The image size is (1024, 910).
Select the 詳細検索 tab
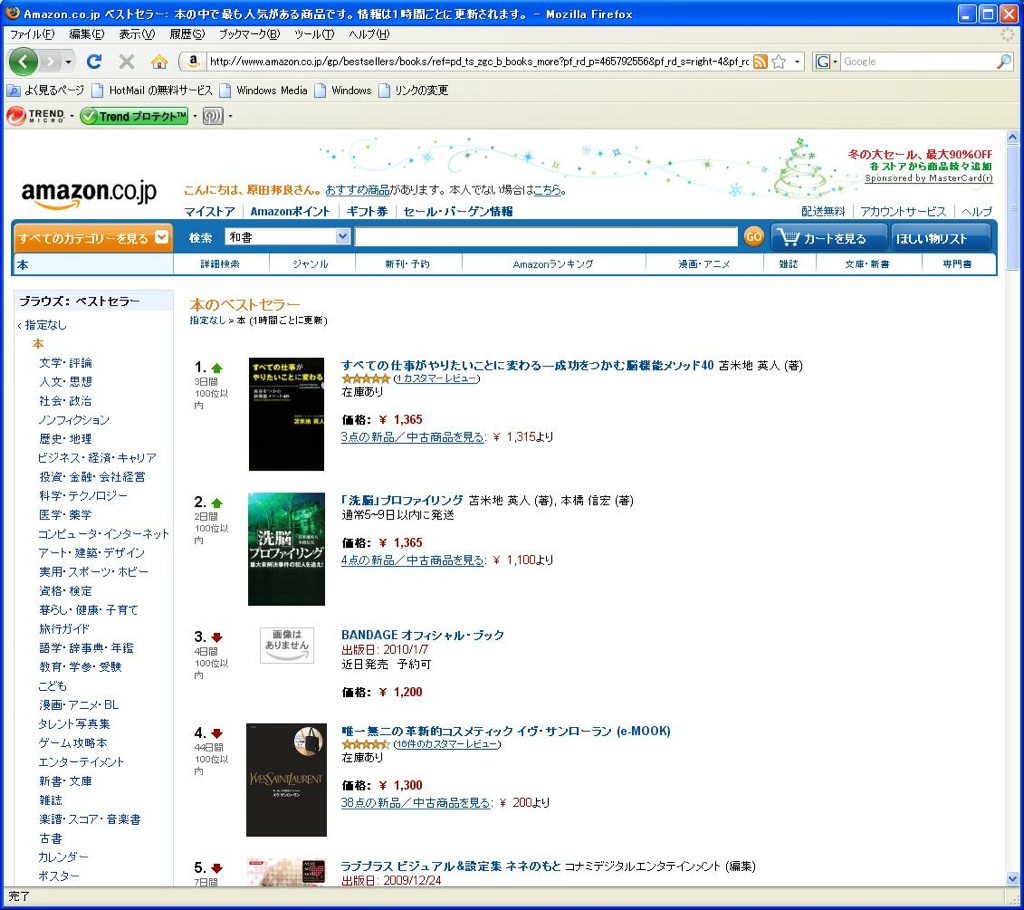(x=220, y=264)
